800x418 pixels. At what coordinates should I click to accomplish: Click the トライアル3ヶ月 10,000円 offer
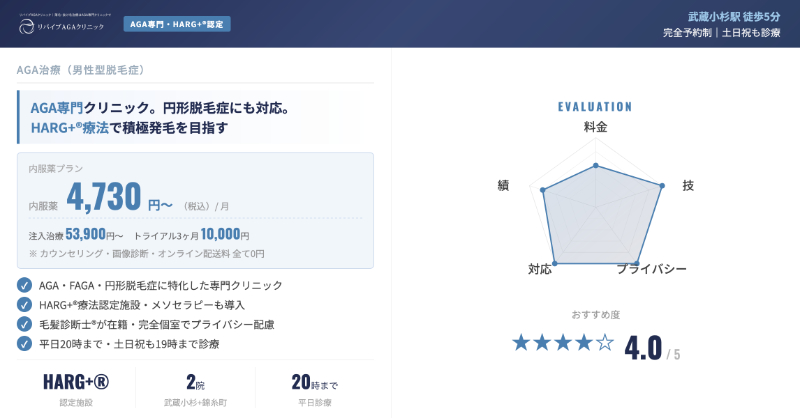(x=191, y=235)
